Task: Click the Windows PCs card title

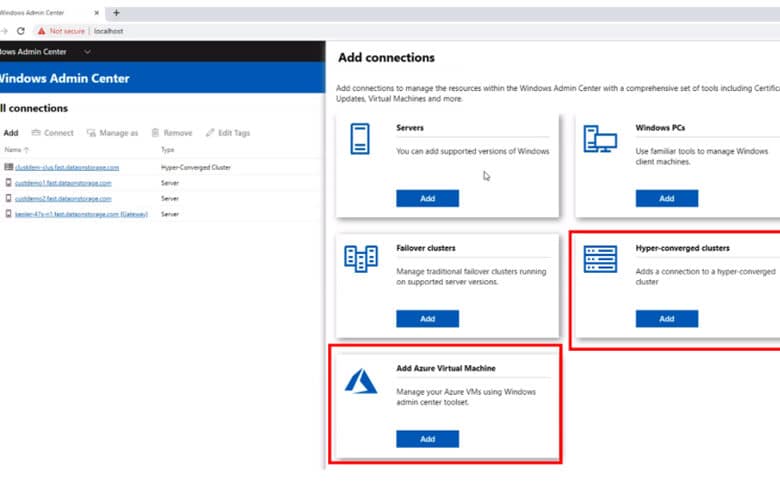Action: [660, 128]
